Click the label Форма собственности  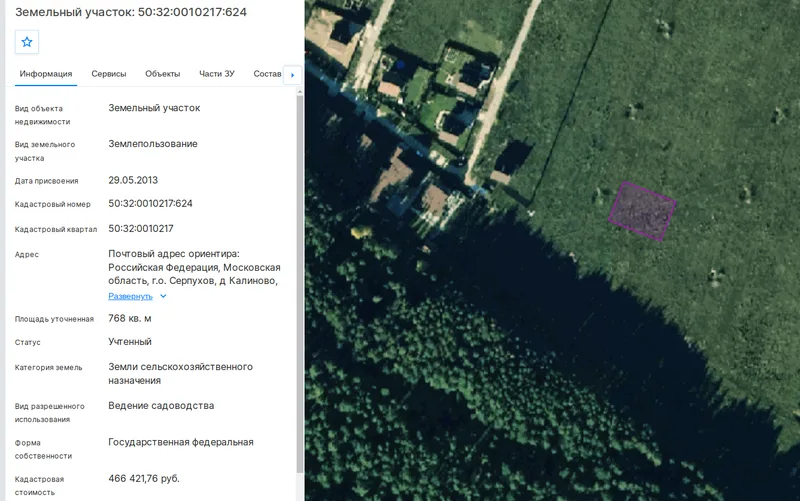coord(43,449)
